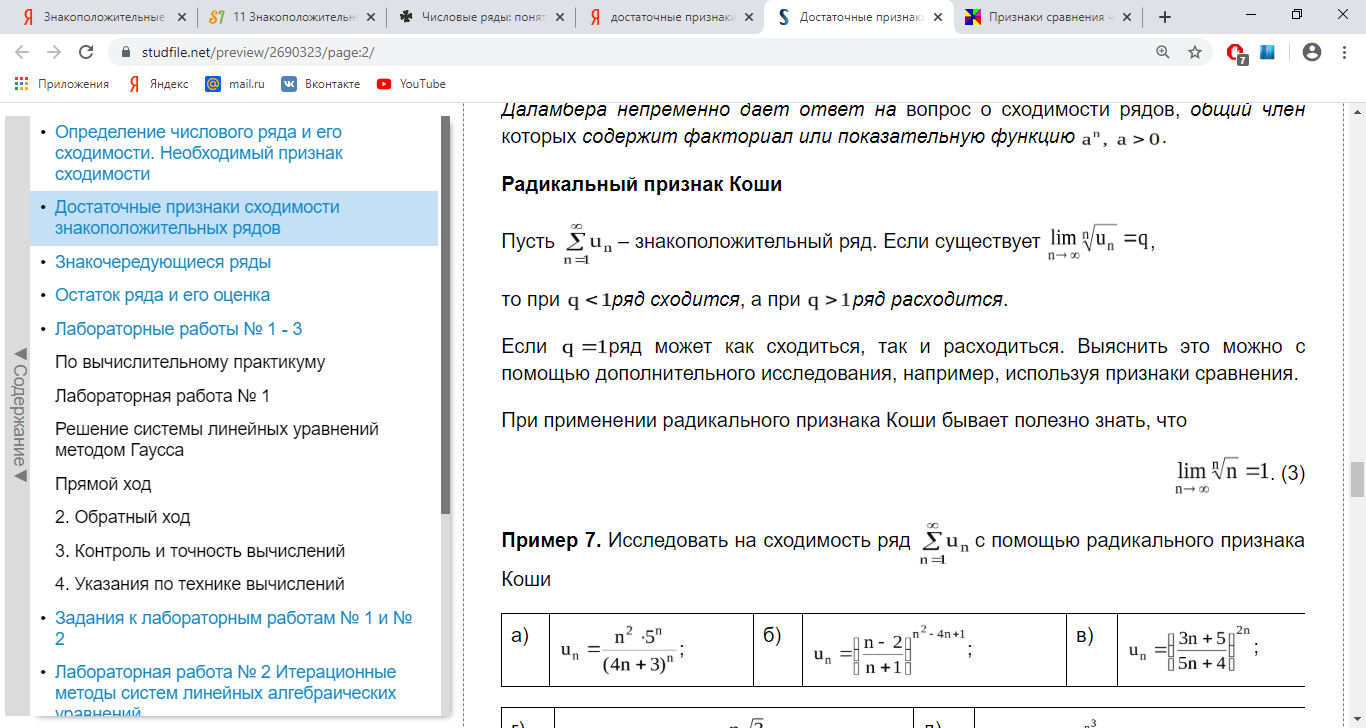Click table cell label в)
The image size is (1366, 728).
[x=1085, y=636]
